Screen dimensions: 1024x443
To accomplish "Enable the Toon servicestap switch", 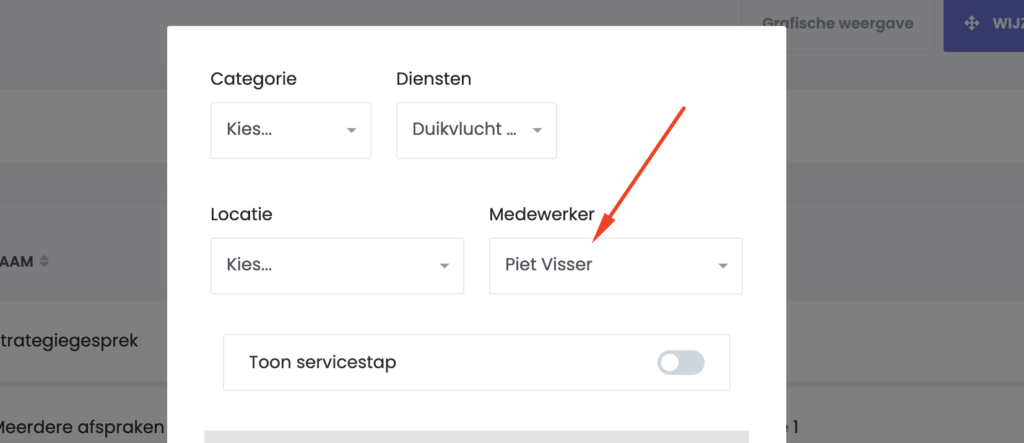I will 681,362.
